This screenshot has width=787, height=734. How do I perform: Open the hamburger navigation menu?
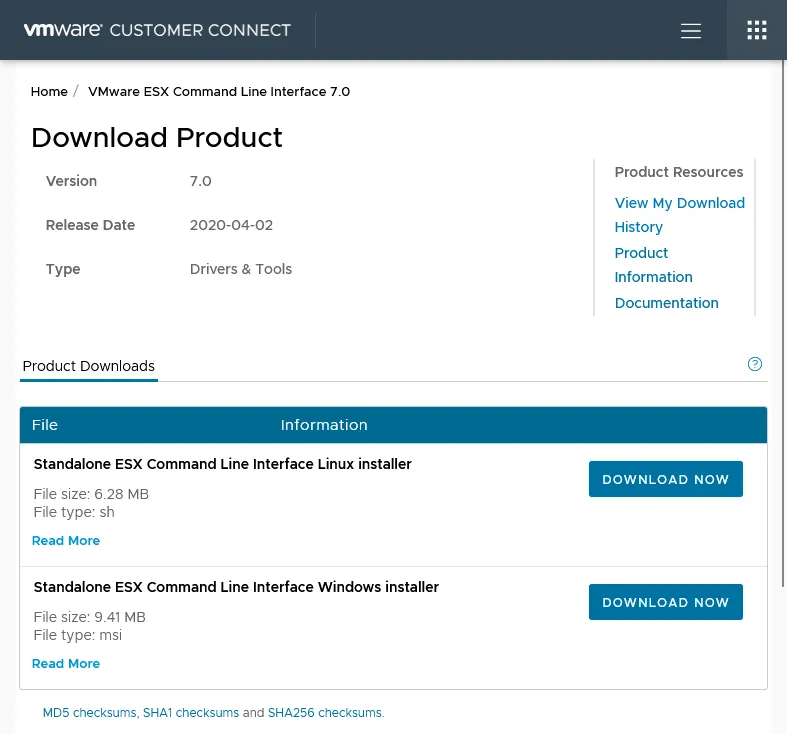click(x=691, y=30)
